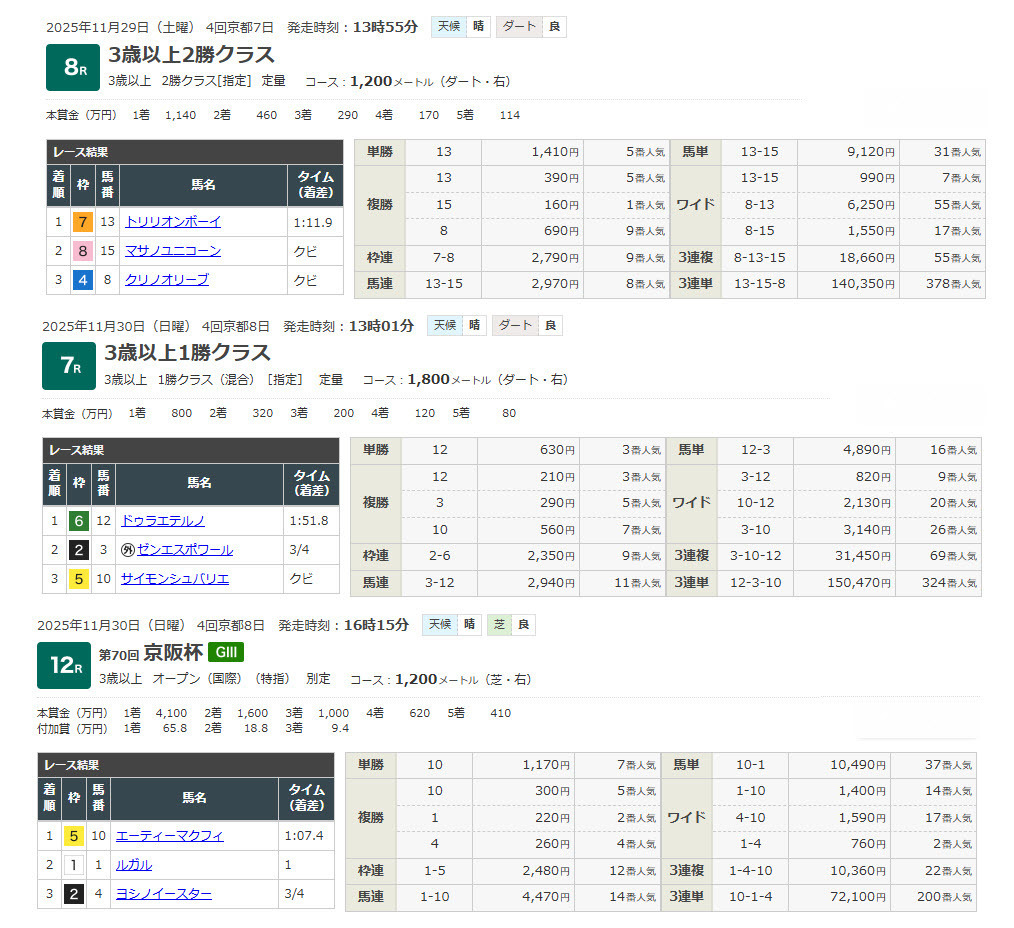
Task: Click blue bracket 4 square for クリノオリーブ
Action: pos(83,280)
